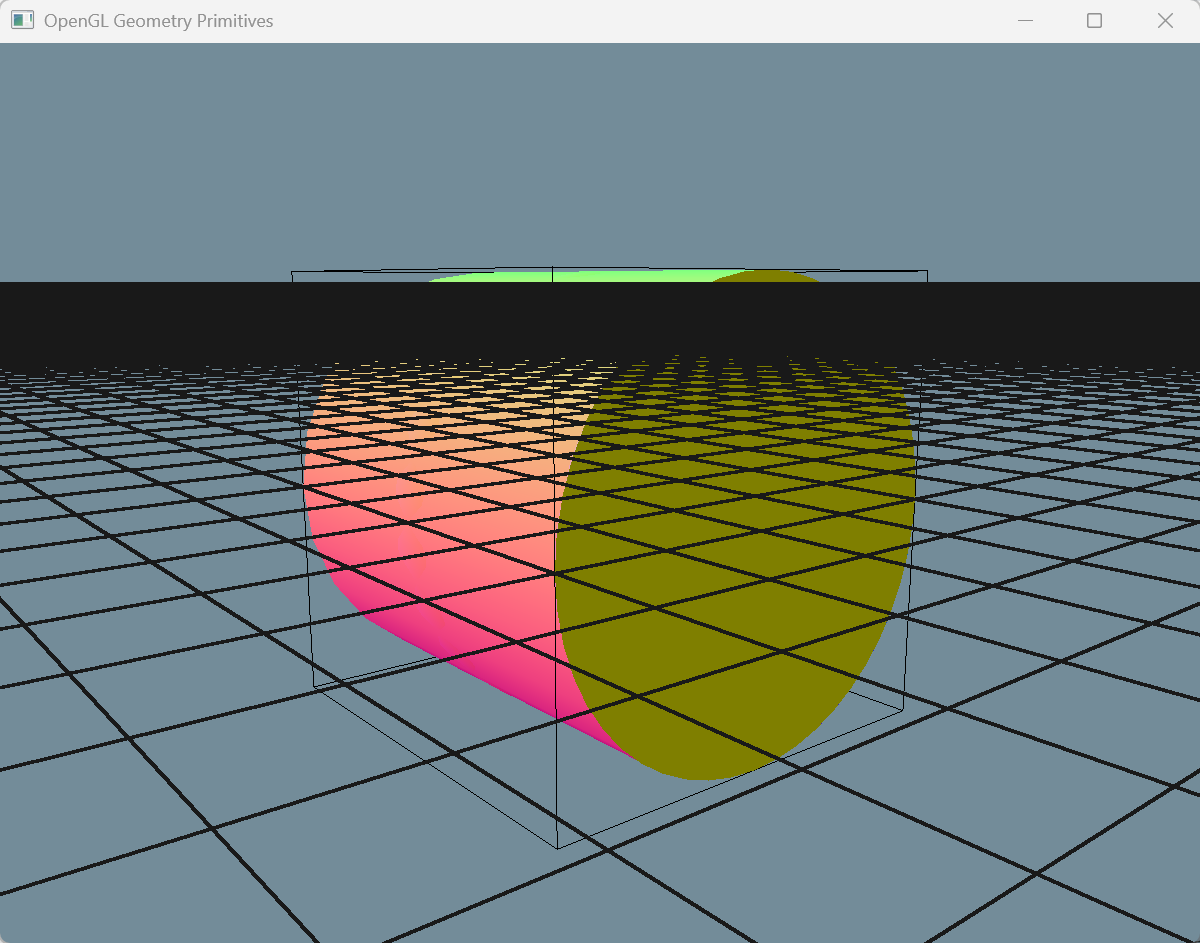Image resolution: width=1200 pixels, height=943 pixels.
Task: Minimize the OpenGL Geometry Primitives window
Action: point(1024,21)
